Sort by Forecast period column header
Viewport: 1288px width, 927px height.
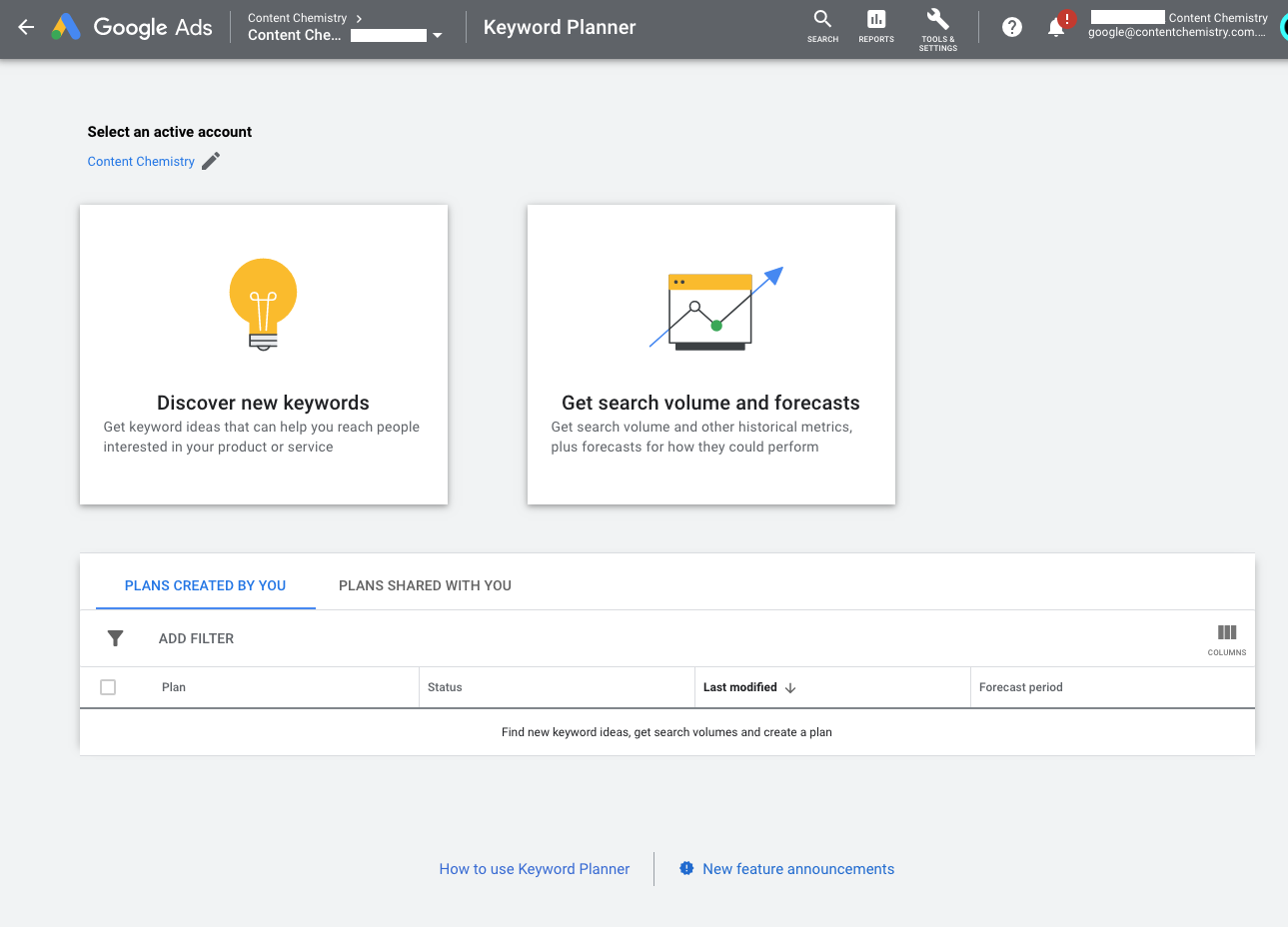coord(1020,687)
